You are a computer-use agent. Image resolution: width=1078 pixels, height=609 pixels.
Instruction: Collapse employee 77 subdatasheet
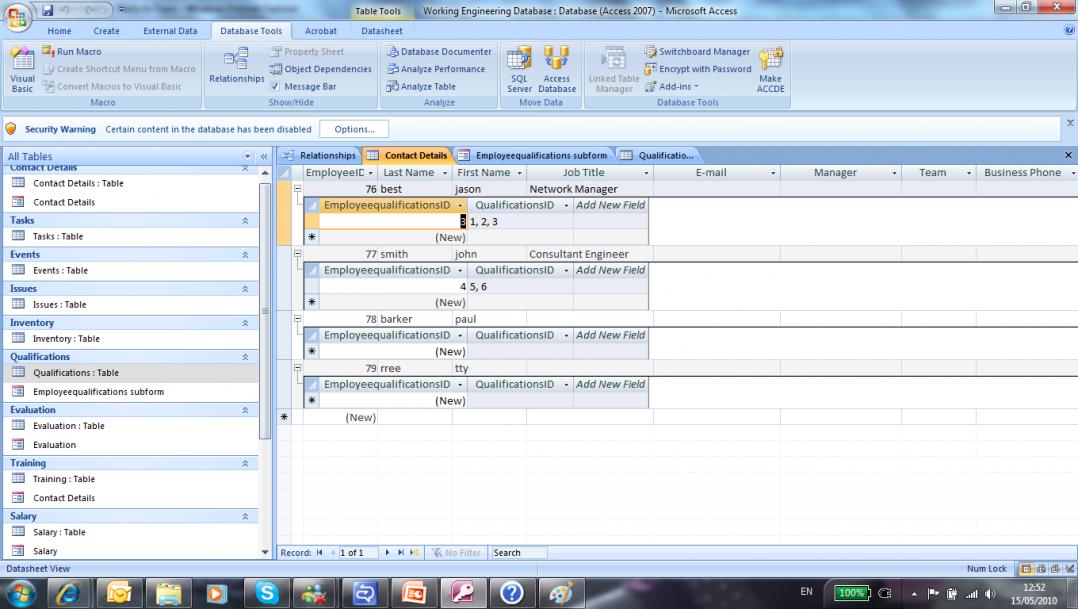tap(298, 254)
